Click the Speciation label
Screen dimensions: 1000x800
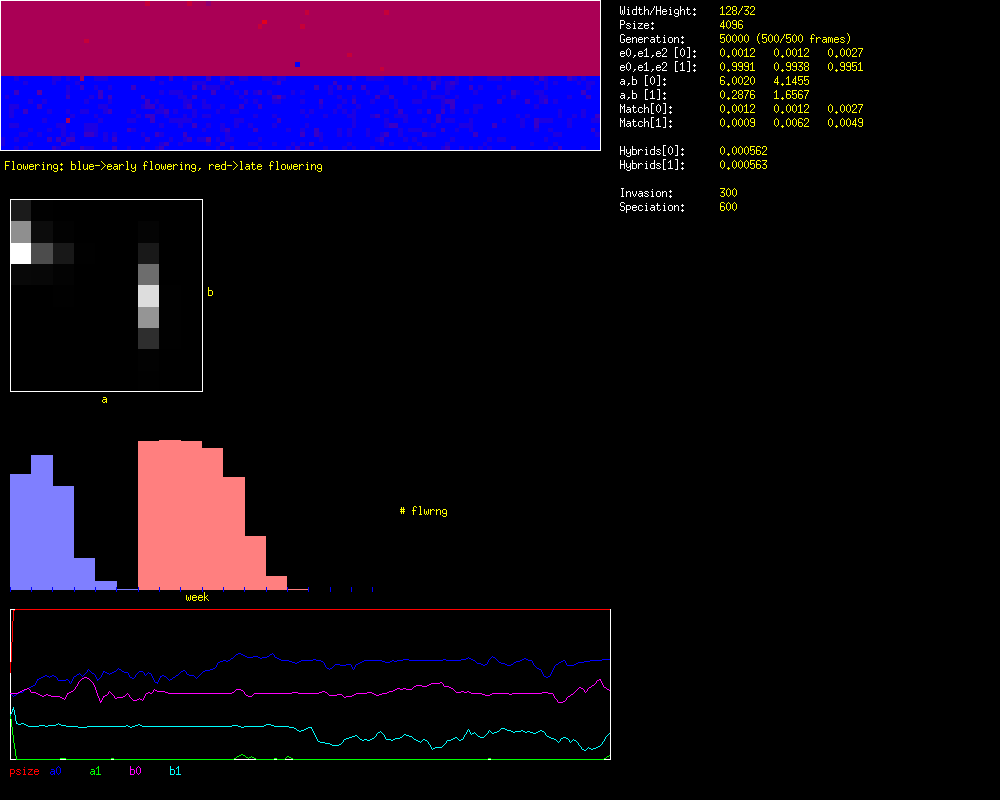tap(652, 208)
